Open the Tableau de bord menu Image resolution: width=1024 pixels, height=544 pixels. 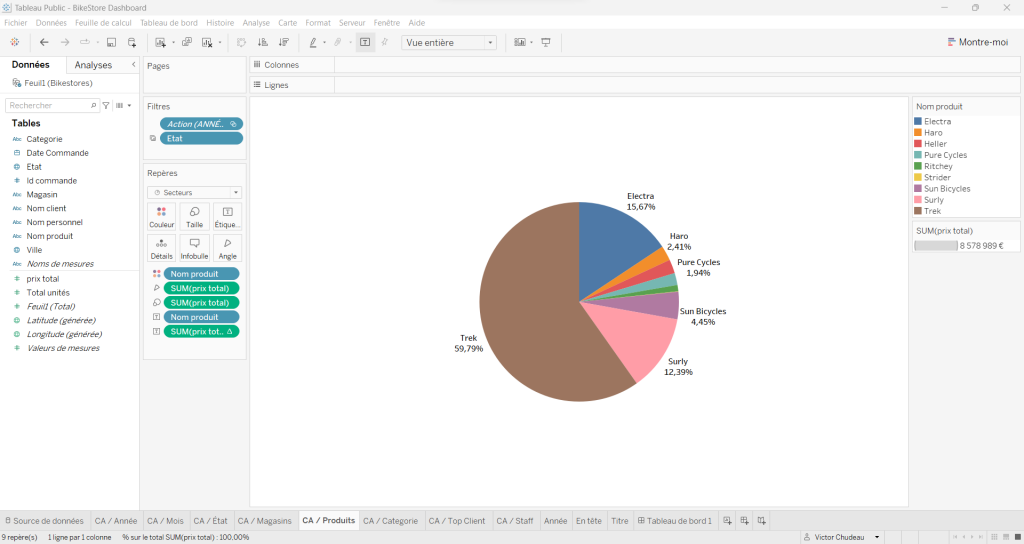pos(168,23)
